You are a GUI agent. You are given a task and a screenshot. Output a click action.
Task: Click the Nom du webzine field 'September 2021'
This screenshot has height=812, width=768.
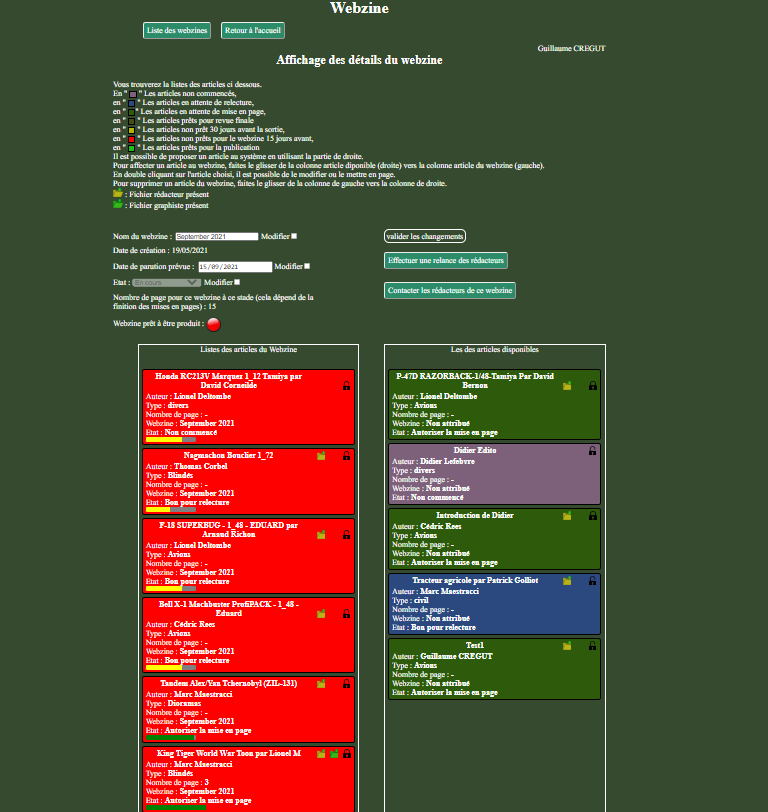tap(216, 237)
